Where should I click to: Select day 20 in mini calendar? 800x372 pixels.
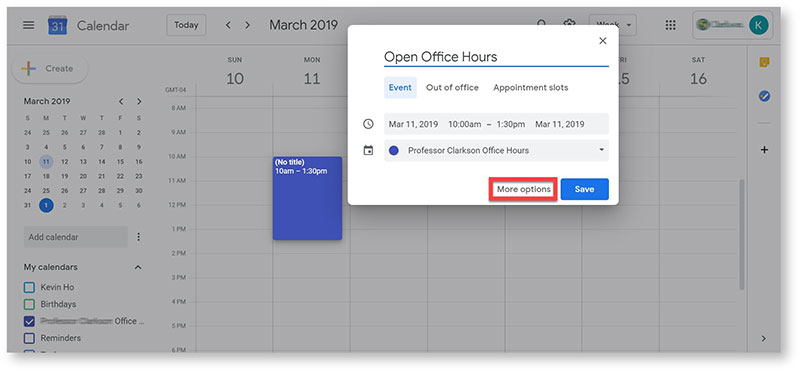pyautogui.click(x=102, y=176)
